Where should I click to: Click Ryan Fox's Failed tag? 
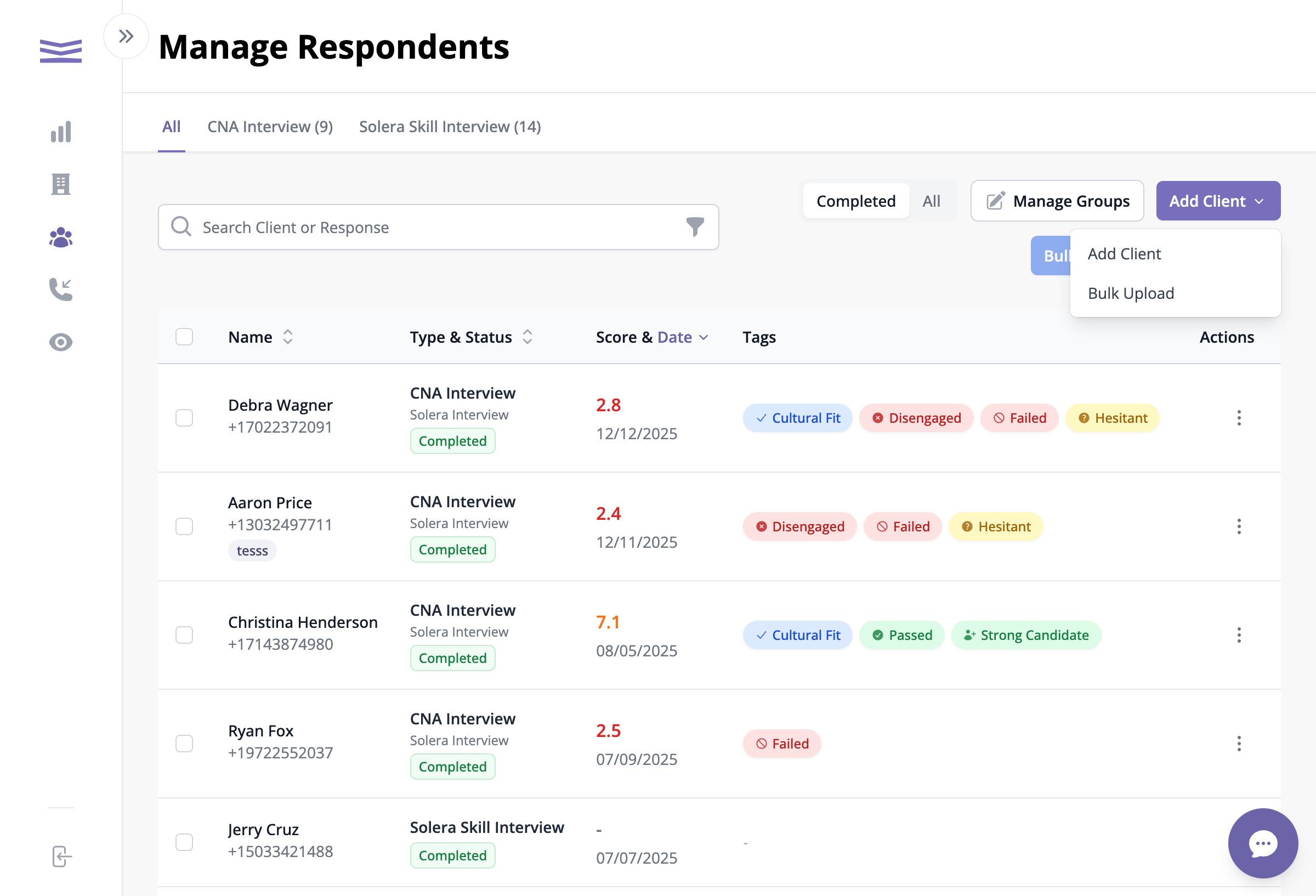(x=781, y=744)
